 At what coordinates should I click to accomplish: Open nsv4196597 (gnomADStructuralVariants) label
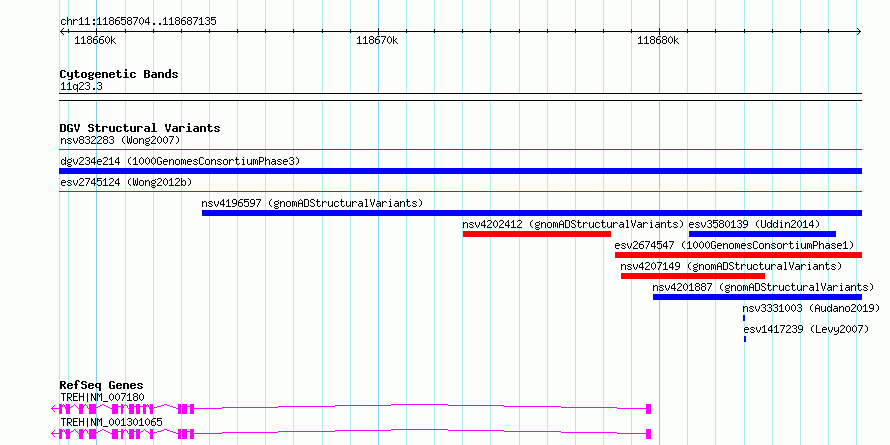(312, 203)
